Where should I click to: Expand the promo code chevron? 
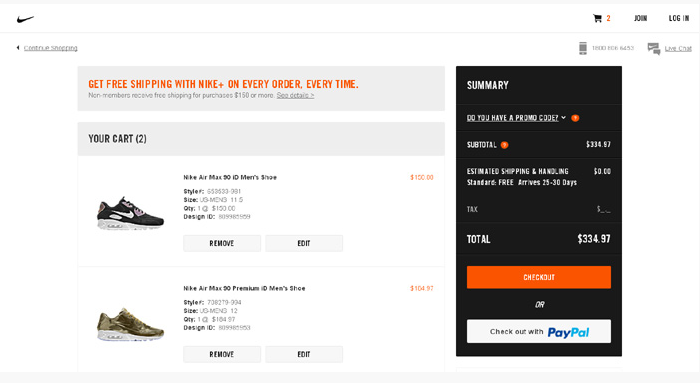coord(563,117)
